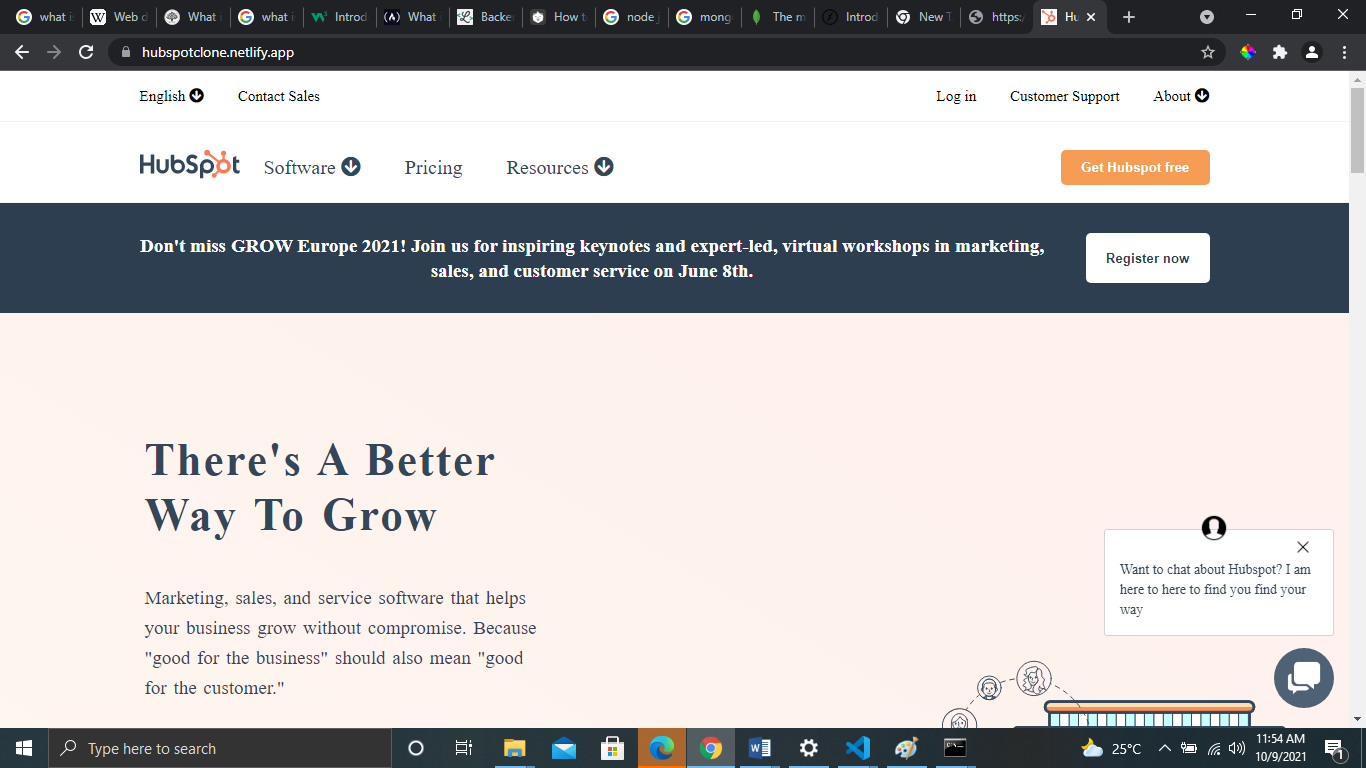Click the taskbar clock showing 11:54 AM
The image size is (1366, 768).
point(1280,748)
